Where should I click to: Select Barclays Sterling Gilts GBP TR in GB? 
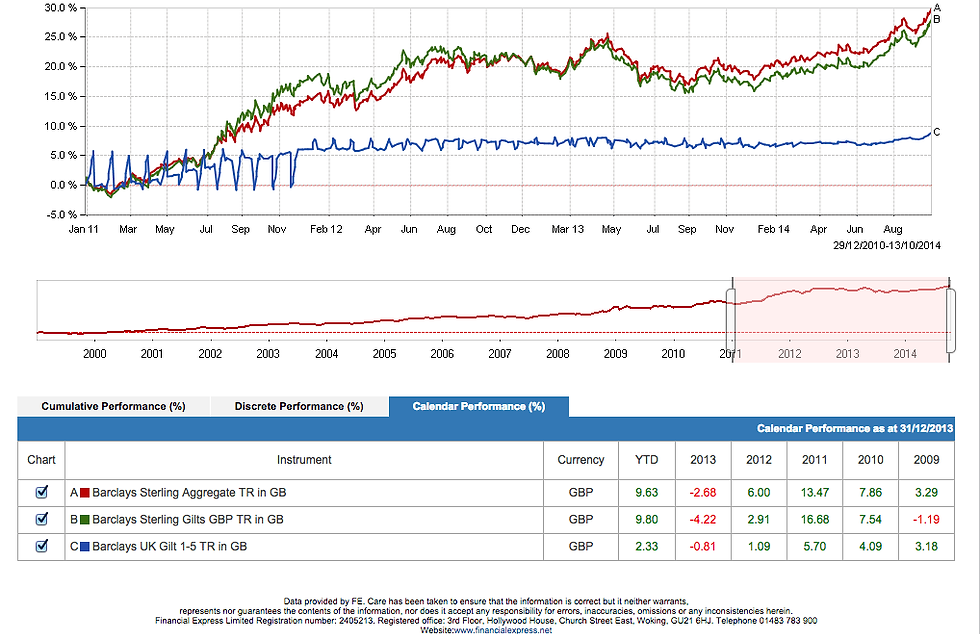[188, 520]
